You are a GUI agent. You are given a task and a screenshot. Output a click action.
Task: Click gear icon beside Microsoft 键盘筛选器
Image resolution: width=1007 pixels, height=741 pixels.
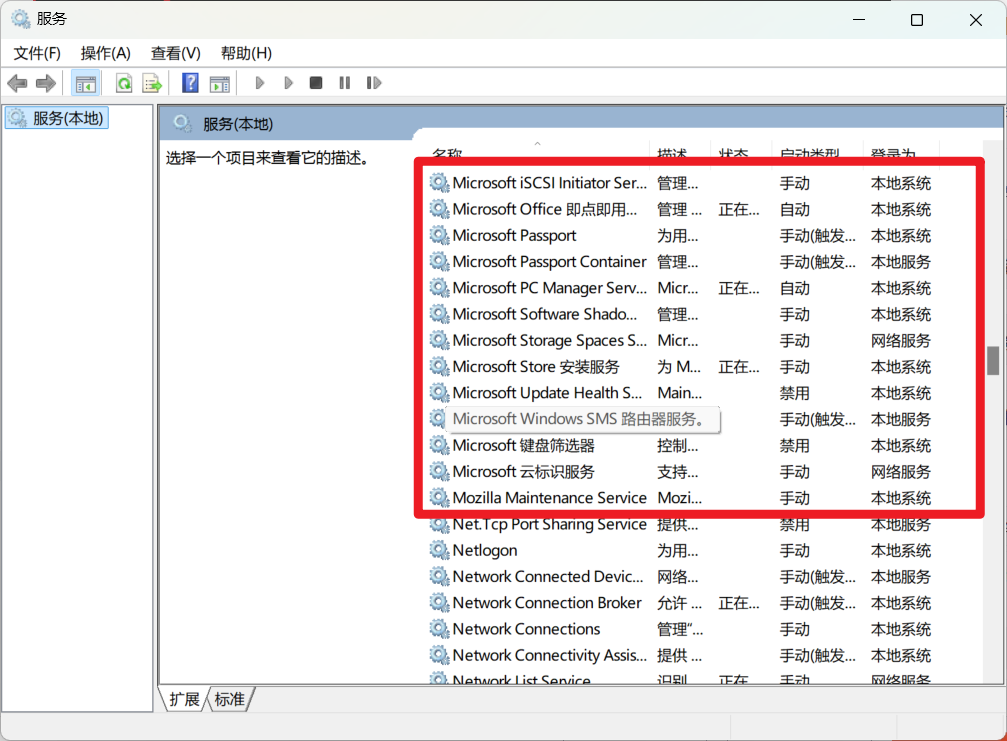[439, 446]
